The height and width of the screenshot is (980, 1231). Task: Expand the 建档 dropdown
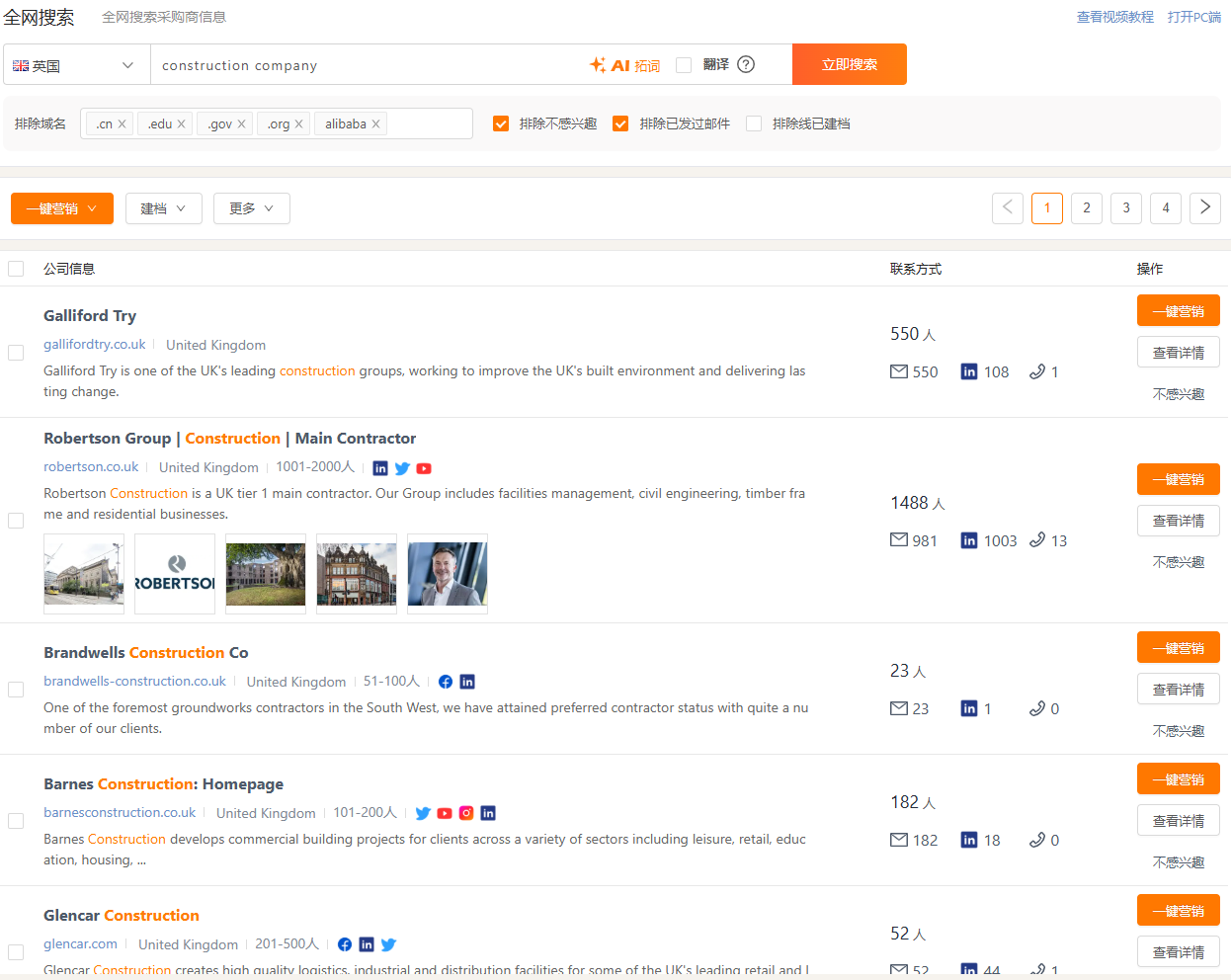(164, 208)
